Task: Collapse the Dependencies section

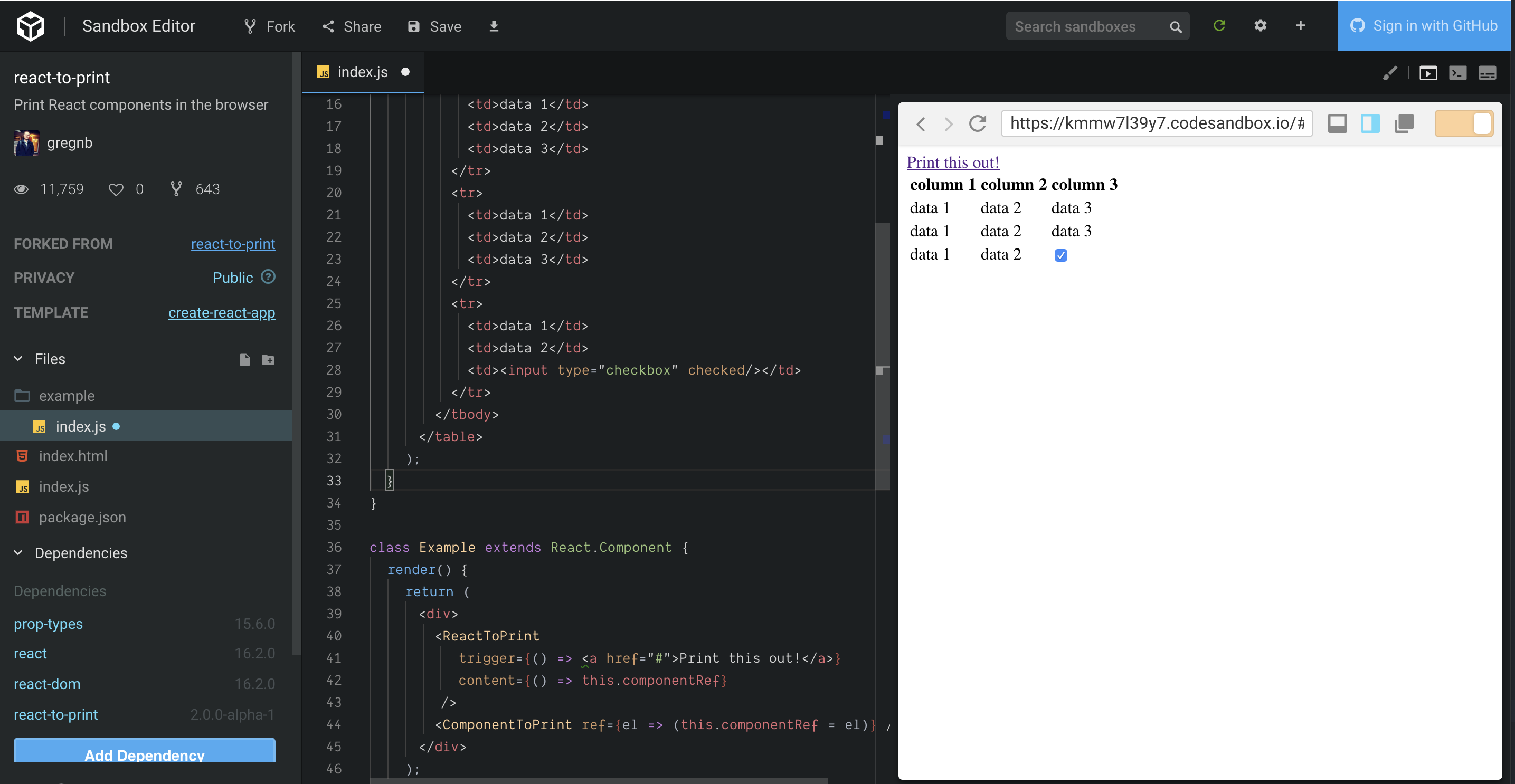Action: point(18,553)
